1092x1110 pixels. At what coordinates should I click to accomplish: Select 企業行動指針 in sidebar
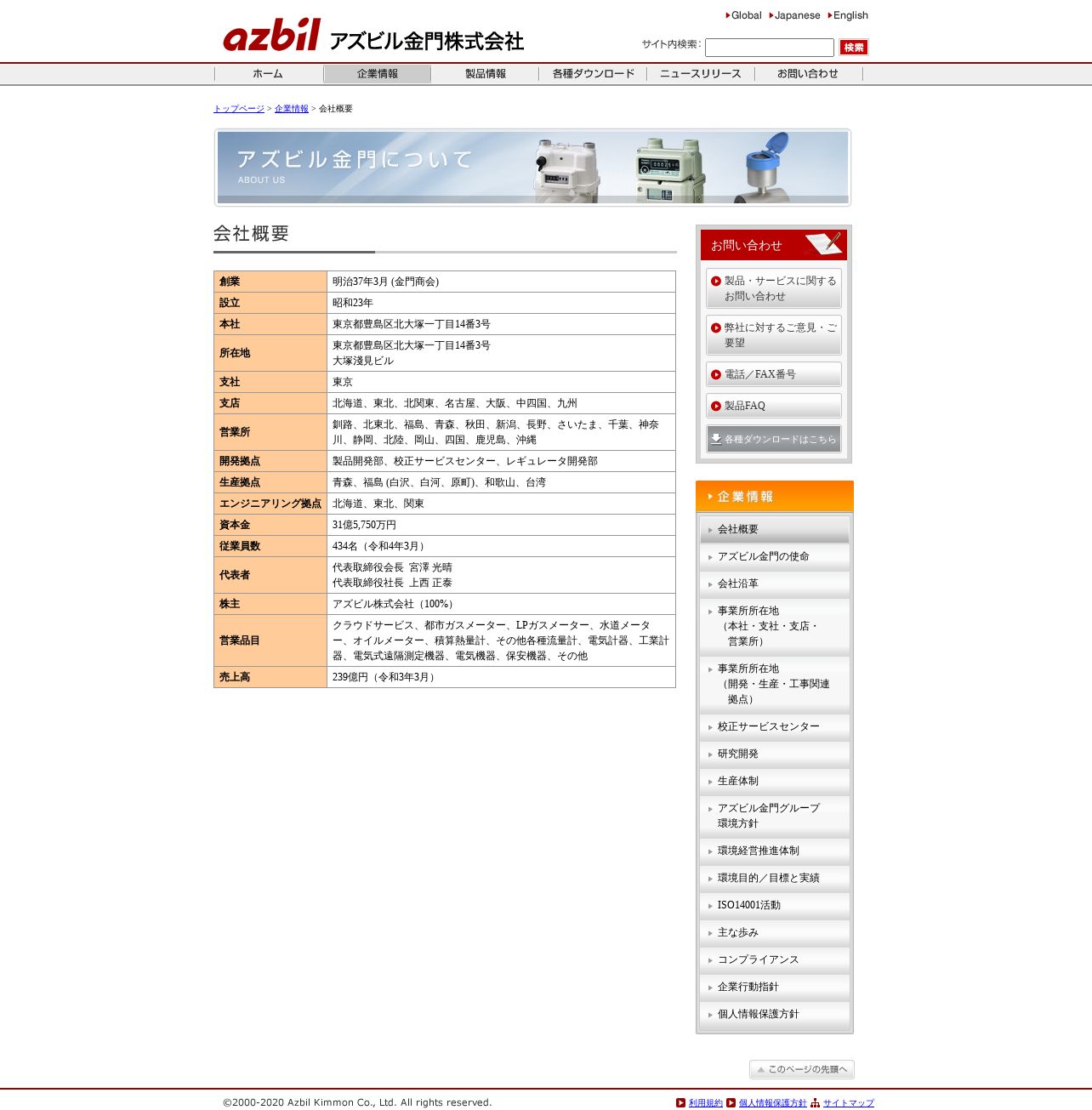775,987
